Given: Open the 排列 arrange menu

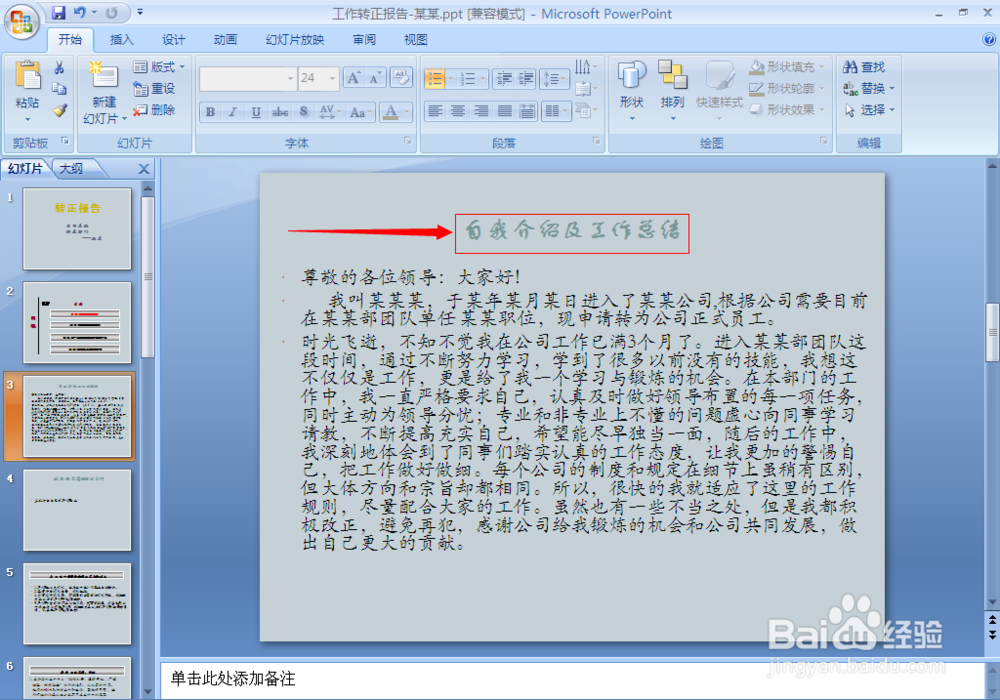Looking at the screenshot, I should coord(672,91).
